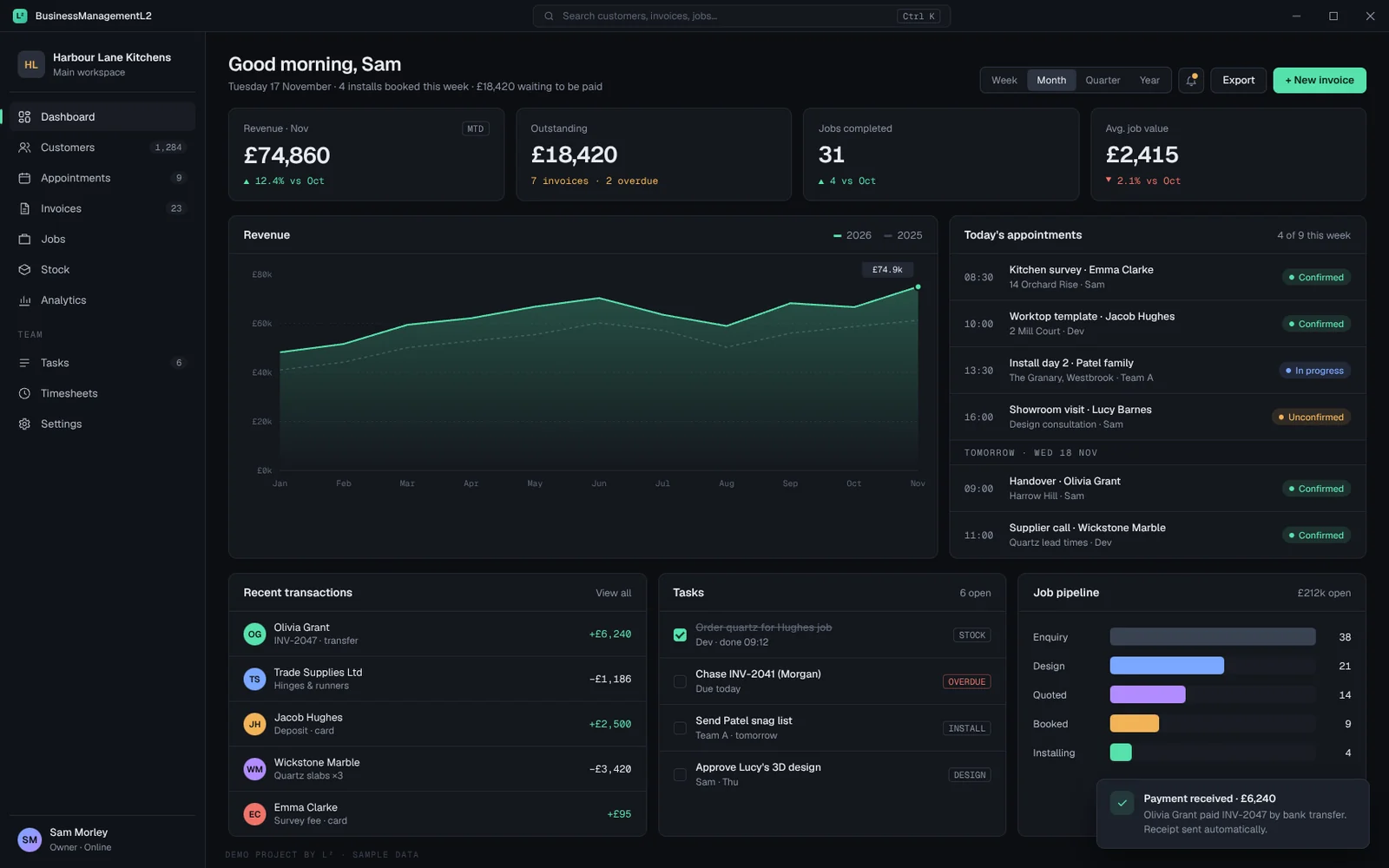Click Emma Clarke's EC avatar
The image size is (1389, 868).
click(254, 814)
